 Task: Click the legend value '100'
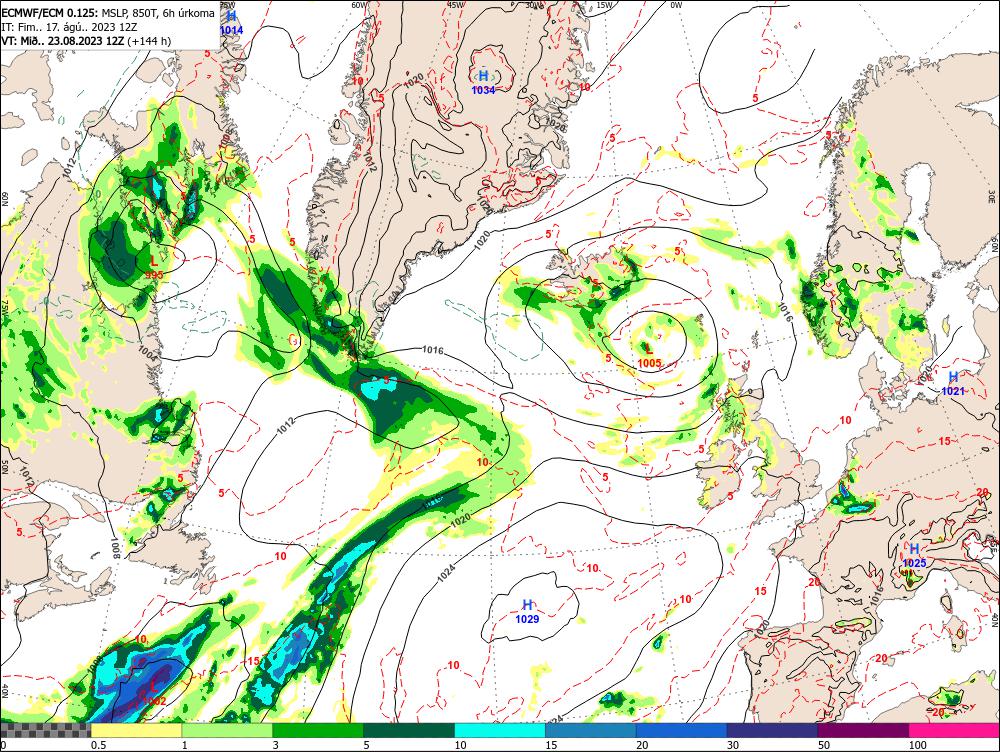click(918, 745)
